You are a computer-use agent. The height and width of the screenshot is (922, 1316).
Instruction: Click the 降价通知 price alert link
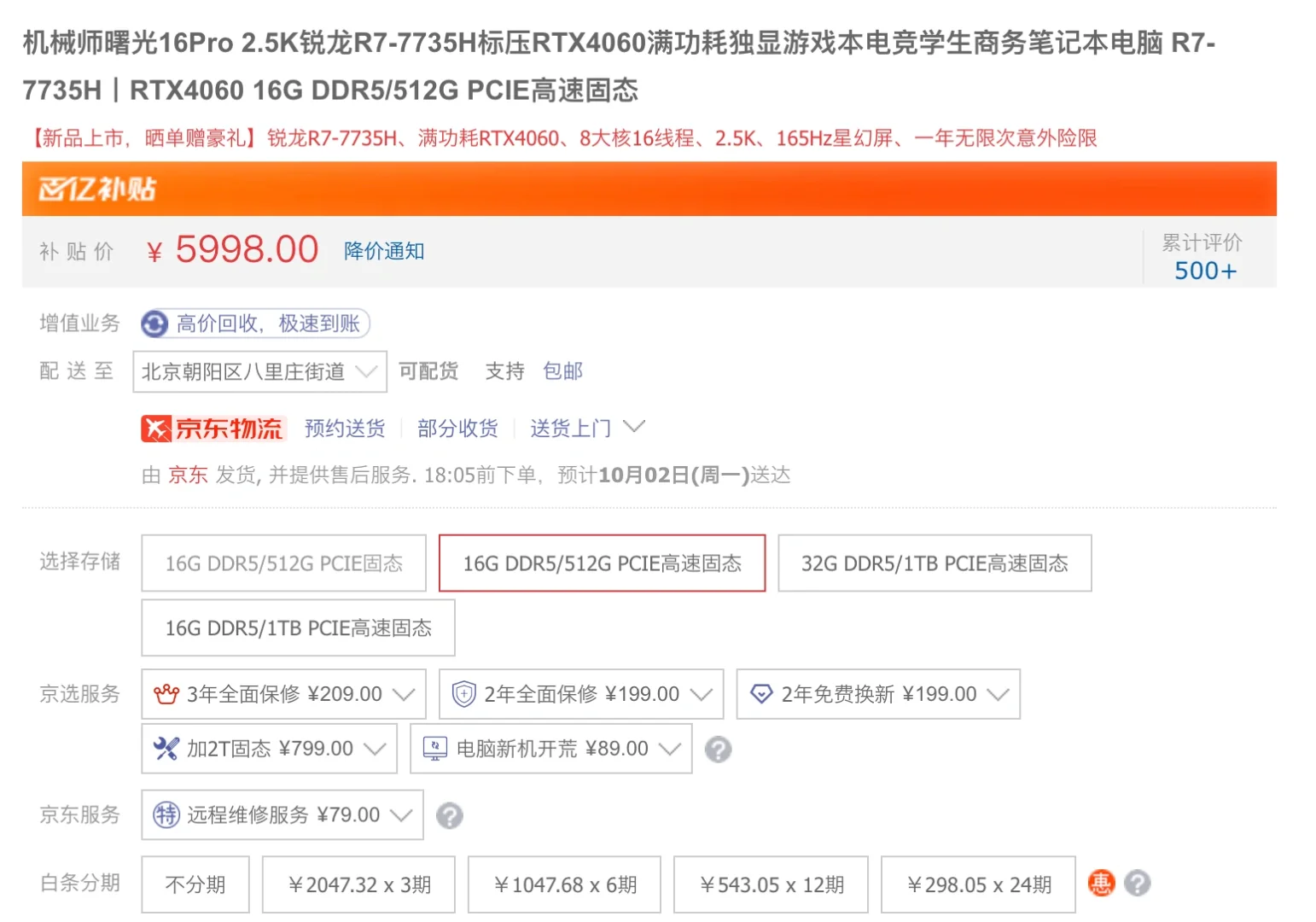[x=384, y=251]
